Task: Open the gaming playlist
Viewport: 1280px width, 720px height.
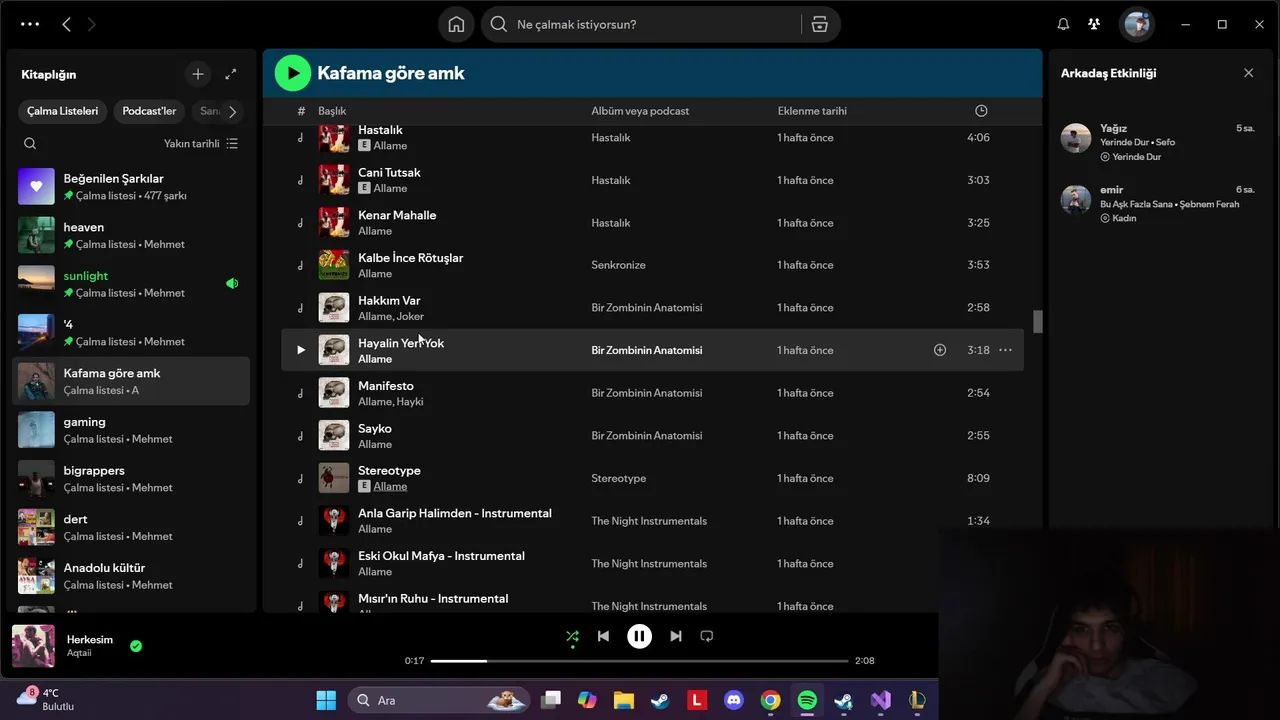Action: (131, 430)
